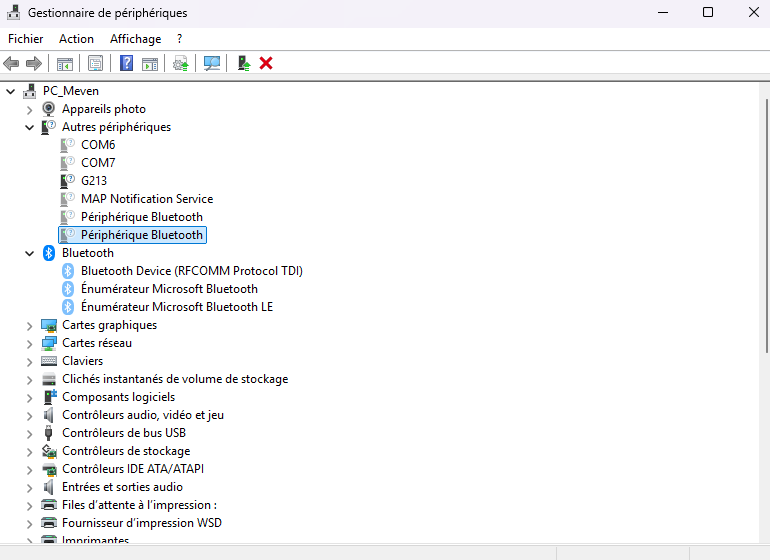Select Énumérateur Microsoft Bluetooth device

169,289
